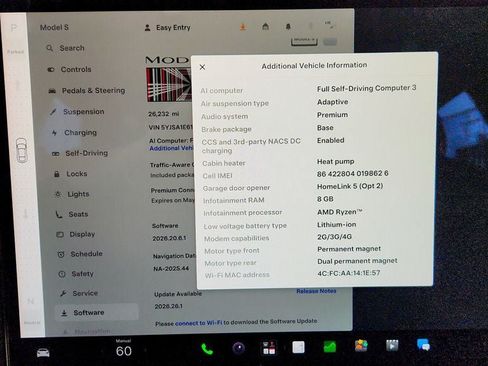
Task: Click the software version 2026.20.6.1
Action: point(169,238)
